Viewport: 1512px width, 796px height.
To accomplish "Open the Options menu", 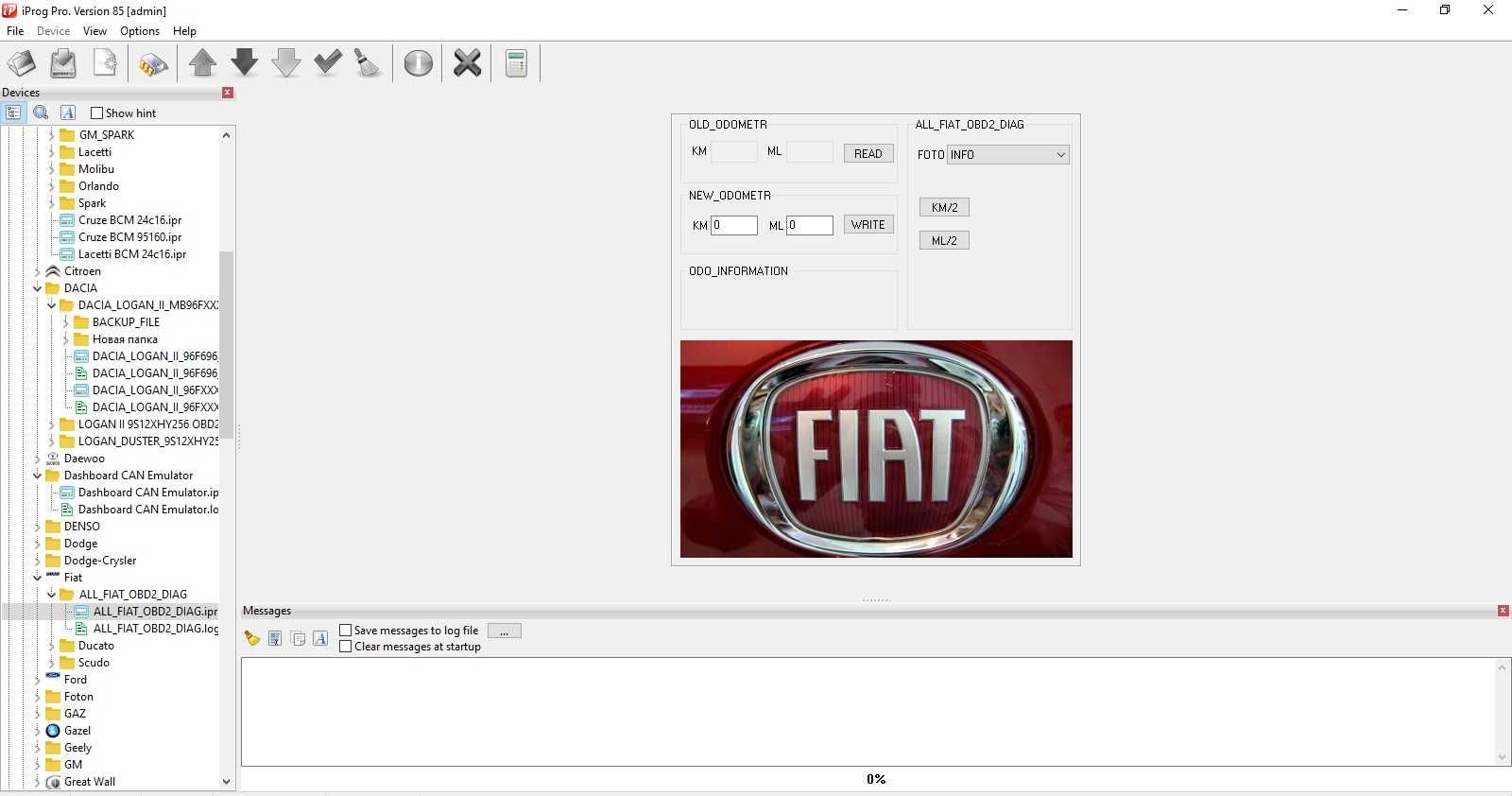I will [140, 31].
